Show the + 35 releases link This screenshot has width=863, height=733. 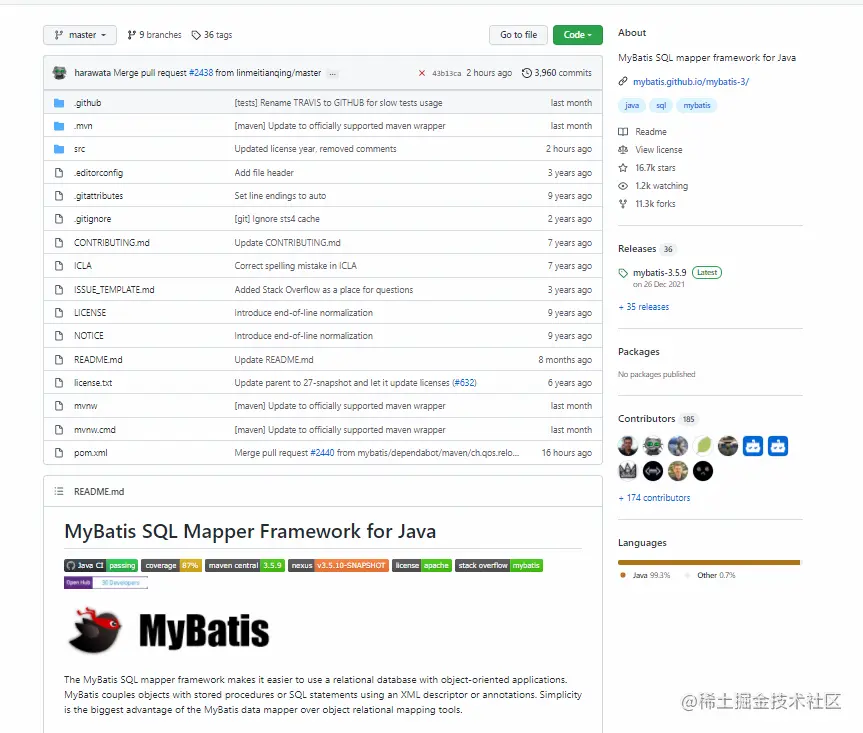click(x=644, y=307)
